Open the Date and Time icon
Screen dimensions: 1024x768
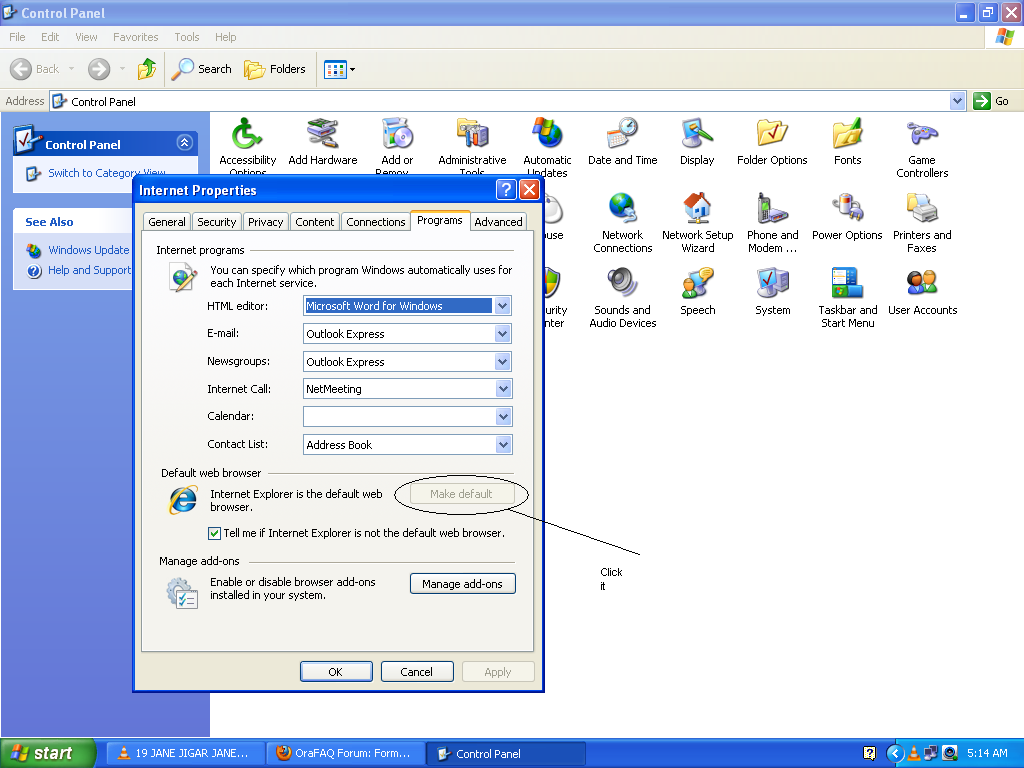point(622,142)
